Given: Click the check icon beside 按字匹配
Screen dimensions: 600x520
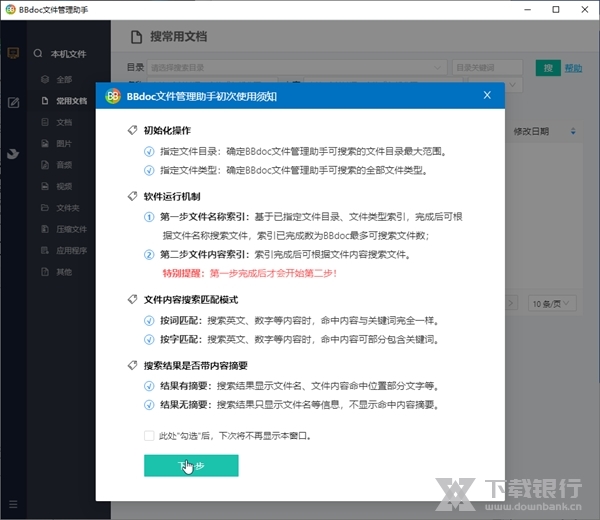Looking at the screenshot, I should tap(149, 339).
